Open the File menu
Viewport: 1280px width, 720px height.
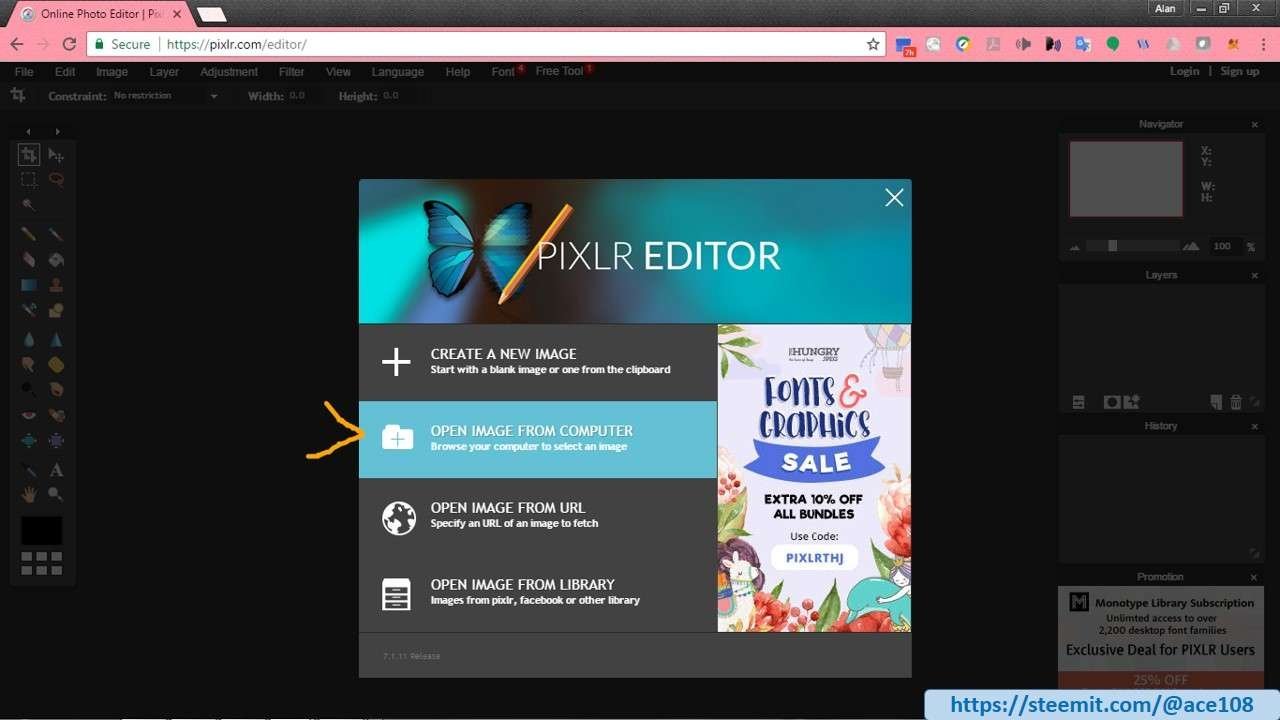pyautogui.click(x=24, y=72)
